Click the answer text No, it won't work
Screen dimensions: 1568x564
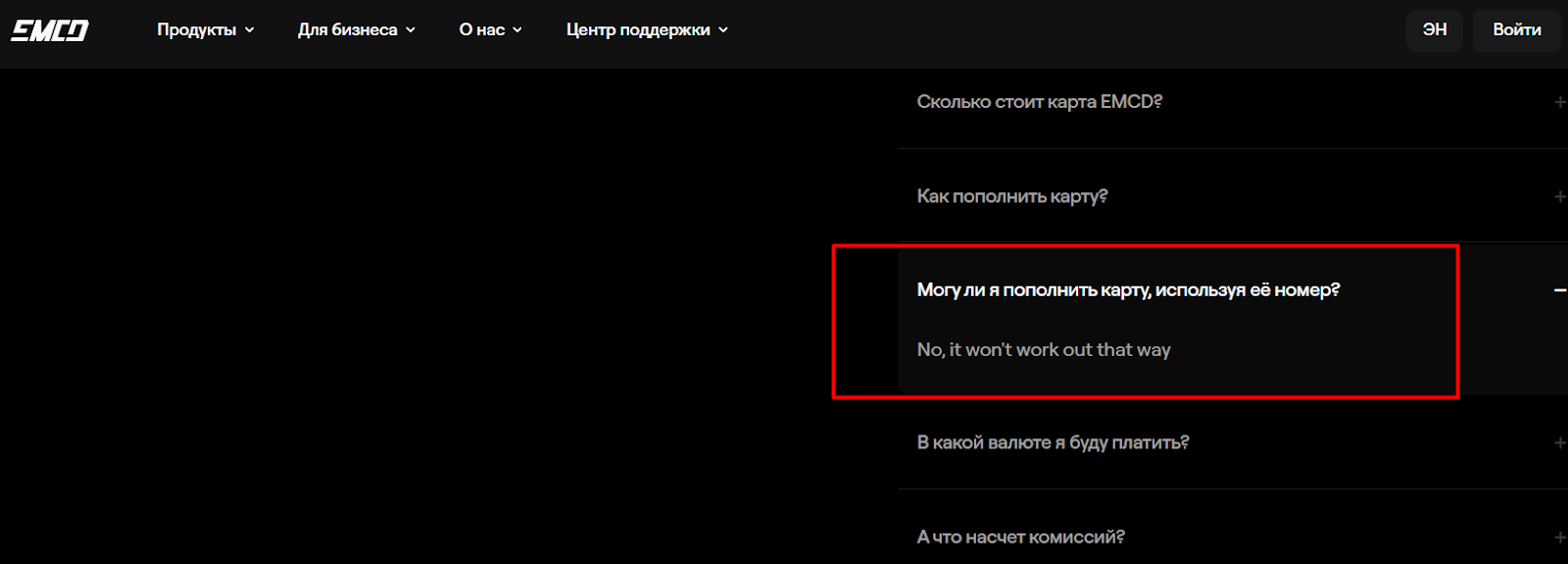pos(1044,350)
